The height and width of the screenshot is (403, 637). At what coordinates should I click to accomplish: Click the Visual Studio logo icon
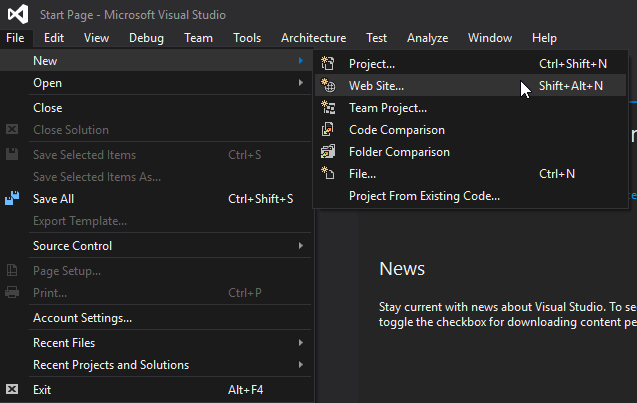click(18, 14)
